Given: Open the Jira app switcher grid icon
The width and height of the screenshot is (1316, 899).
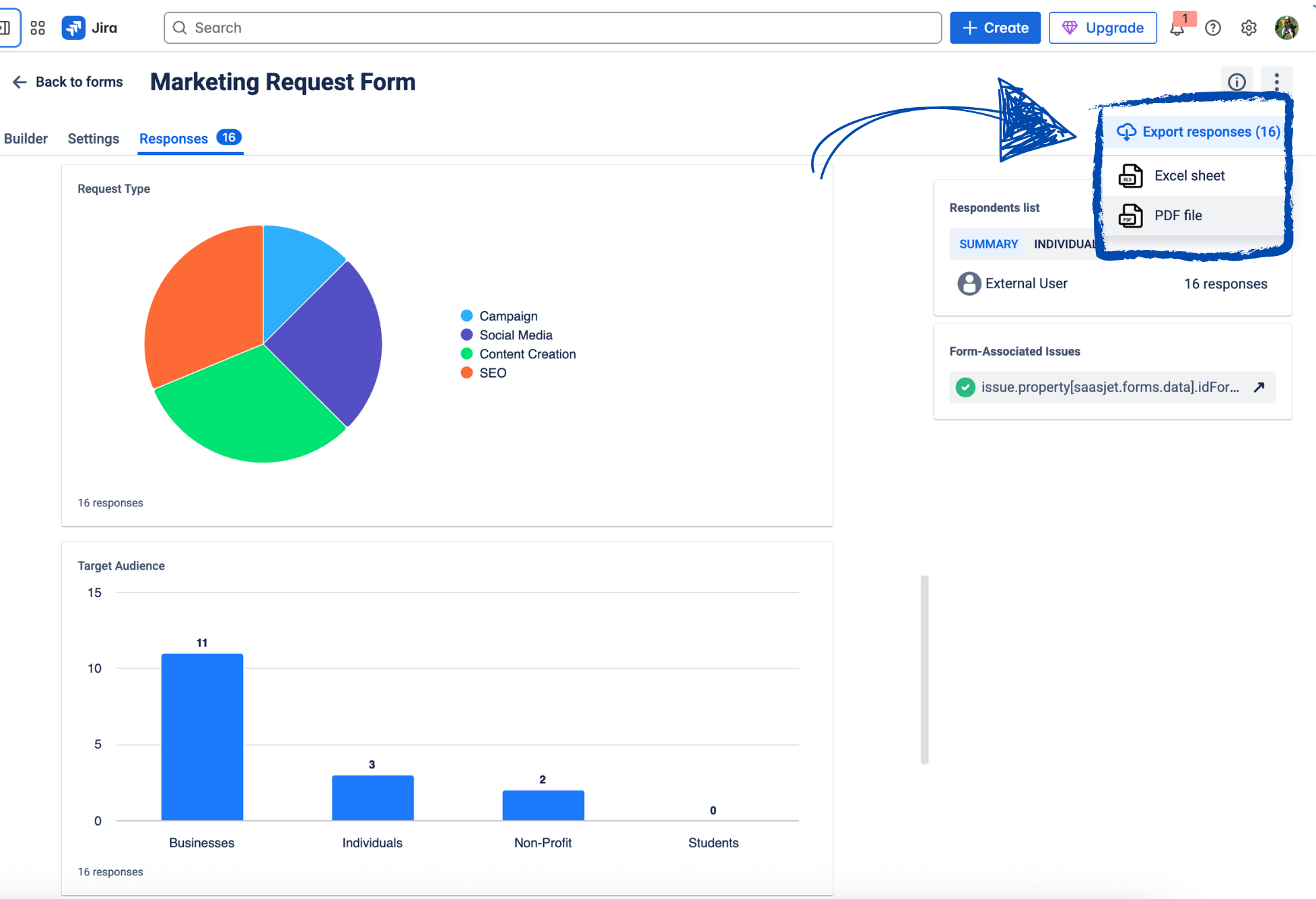Looking at the screenshot, I should click(38, 28).
